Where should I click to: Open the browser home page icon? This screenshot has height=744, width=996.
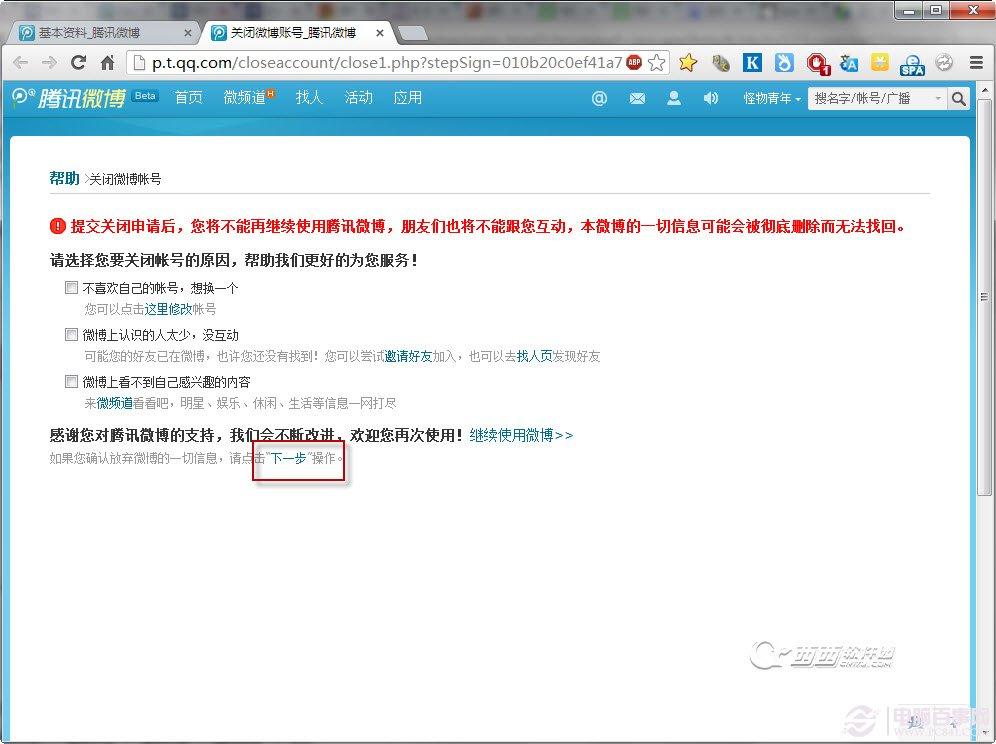107,62
